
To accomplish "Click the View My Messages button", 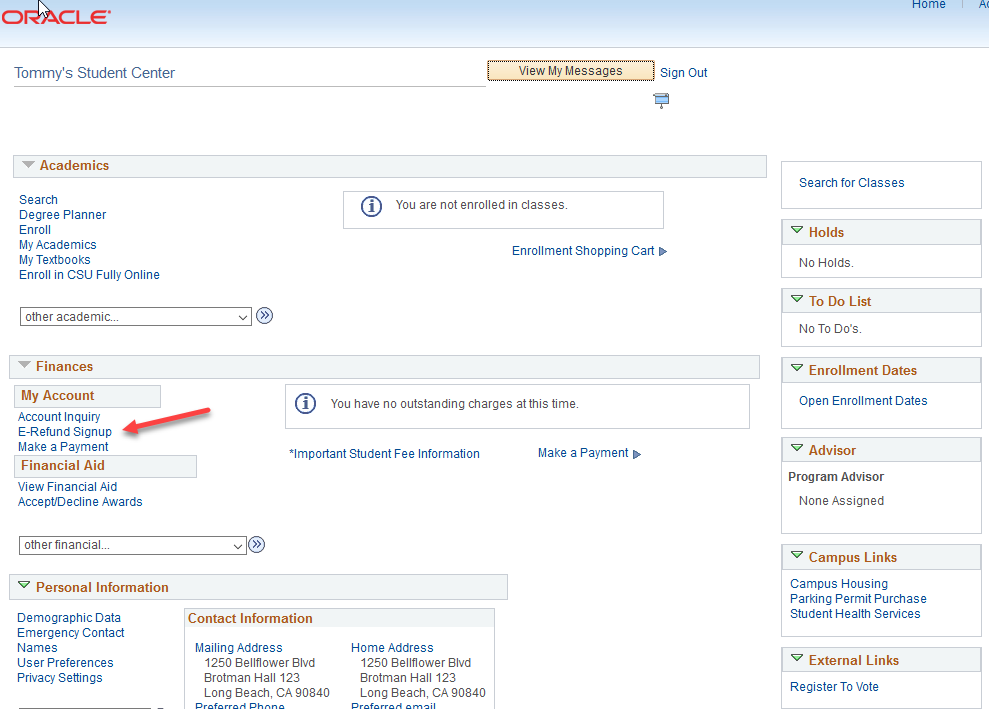I will tap(570, 71).
